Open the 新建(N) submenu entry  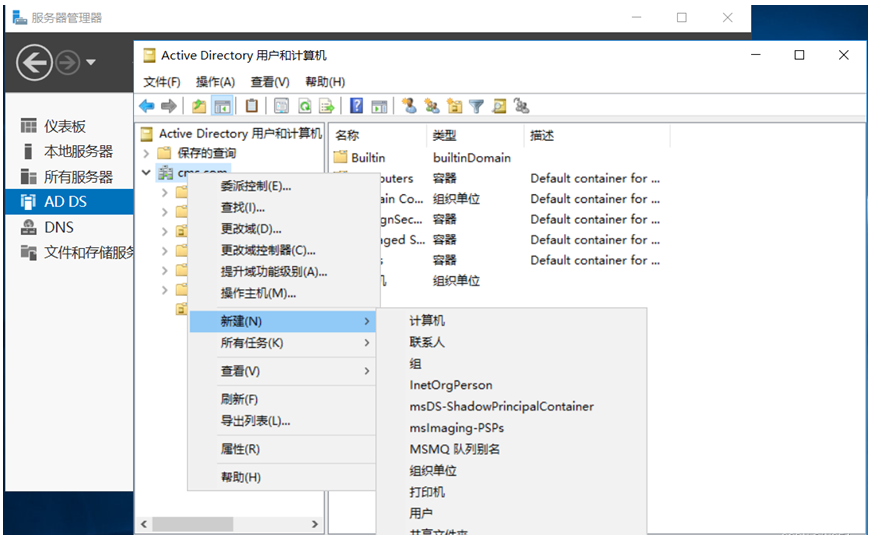tap(283, 322)
